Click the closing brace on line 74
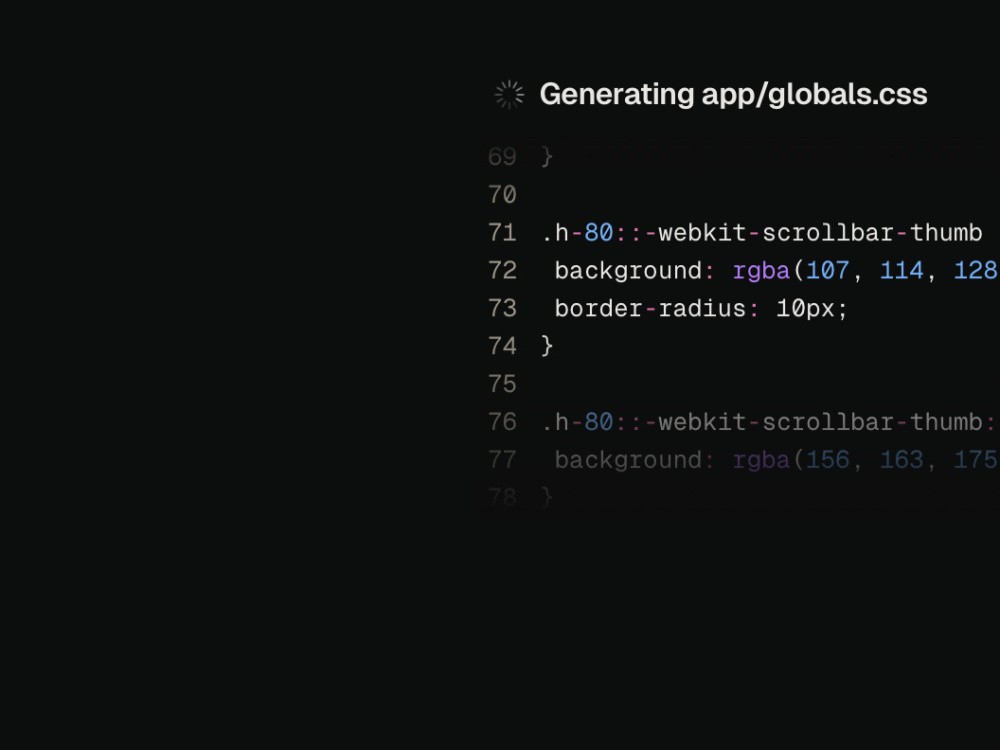This screenshot has width=1000, height=750. (547, 346)
